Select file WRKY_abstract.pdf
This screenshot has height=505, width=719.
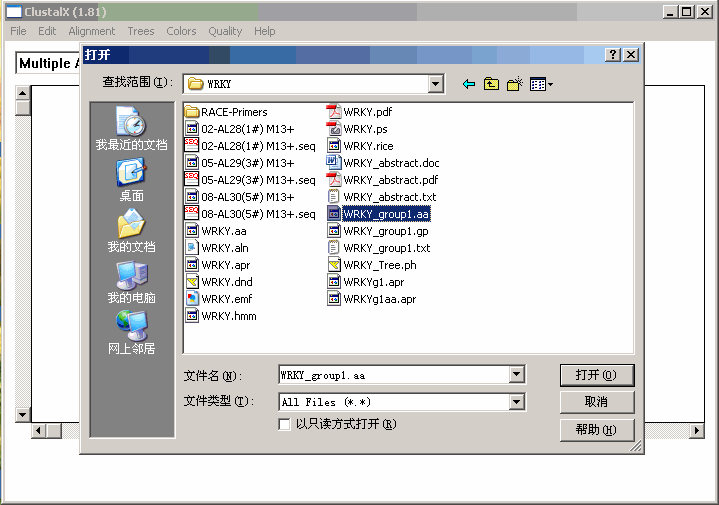click(x=382, y=180)
